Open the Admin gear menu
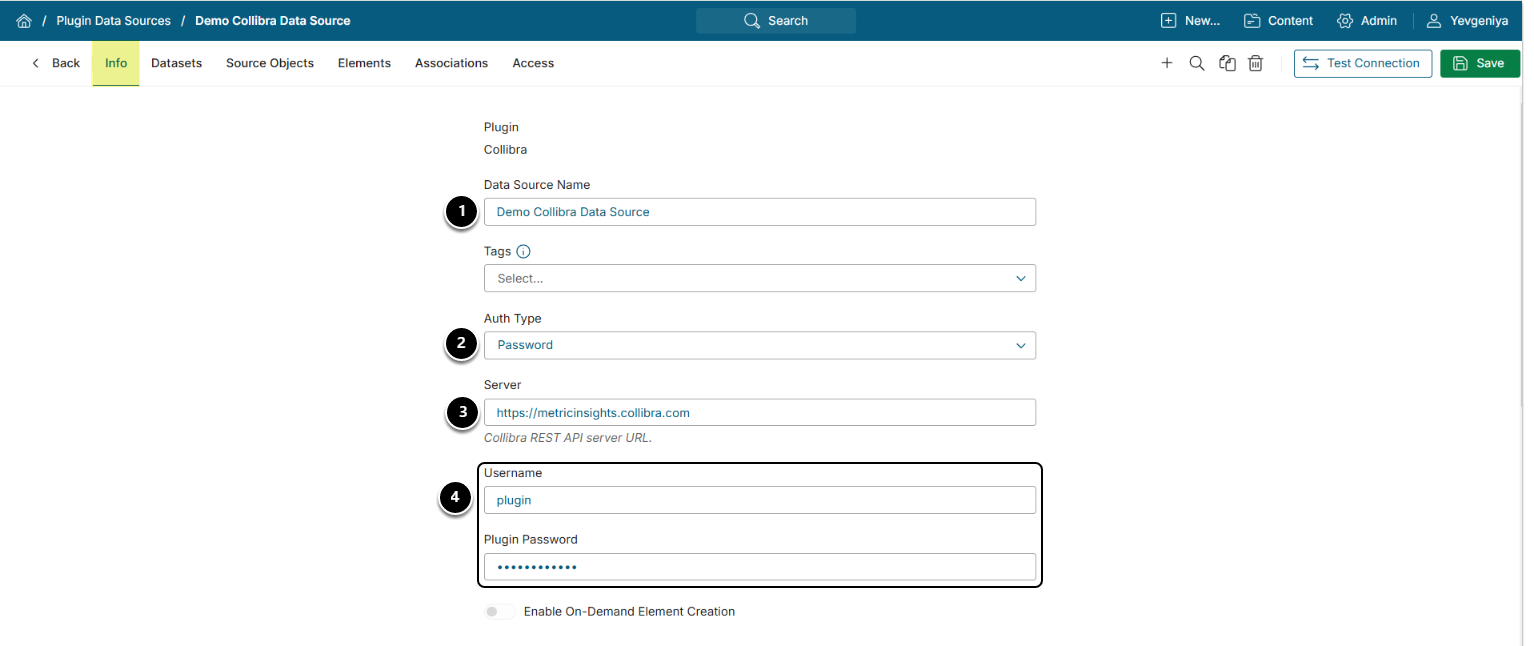The image size is (1534, 646). 1367,21
